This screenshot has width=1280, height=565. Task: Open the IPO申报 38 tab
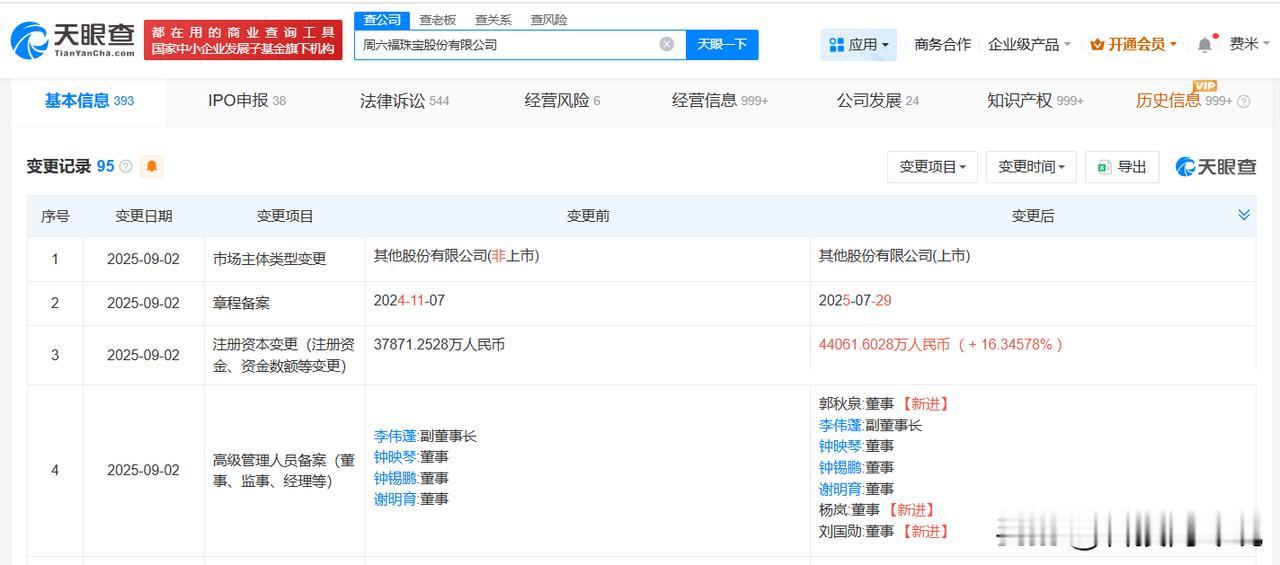(x=247, y=100)
